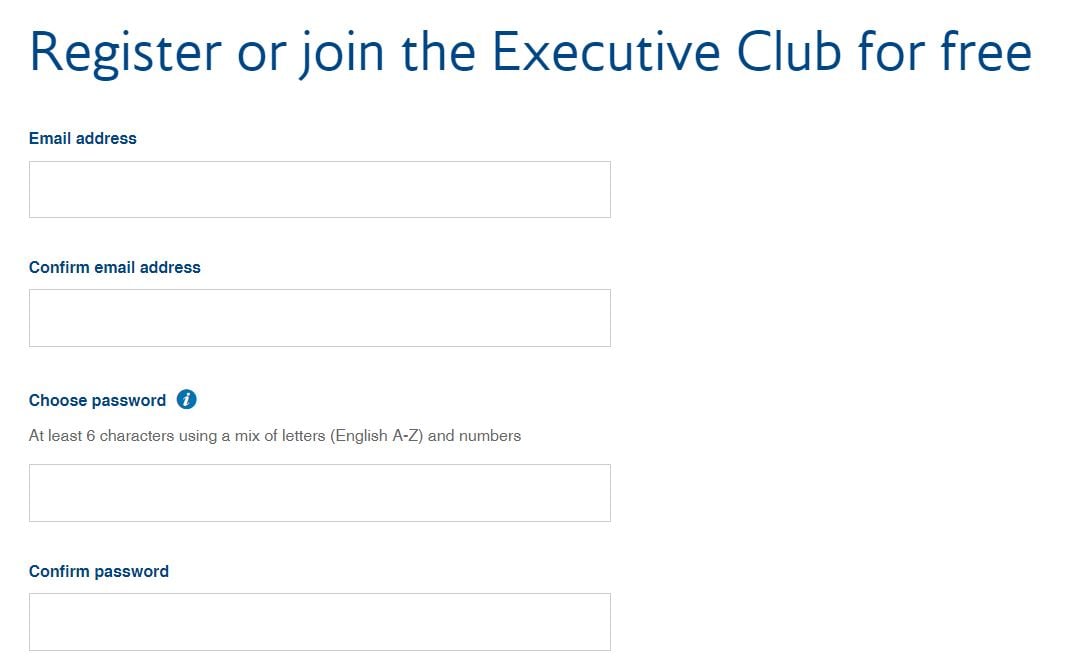This screenshot has width=1091, height=660.
Task: Click the field below the password hint
Action: 319,492
